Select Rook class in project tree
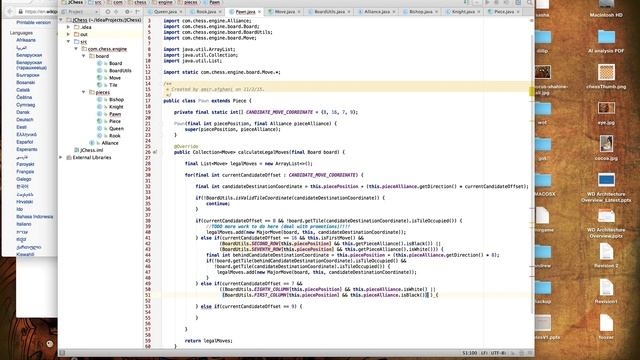The image size is (640, 360). (x=115, y=136)
